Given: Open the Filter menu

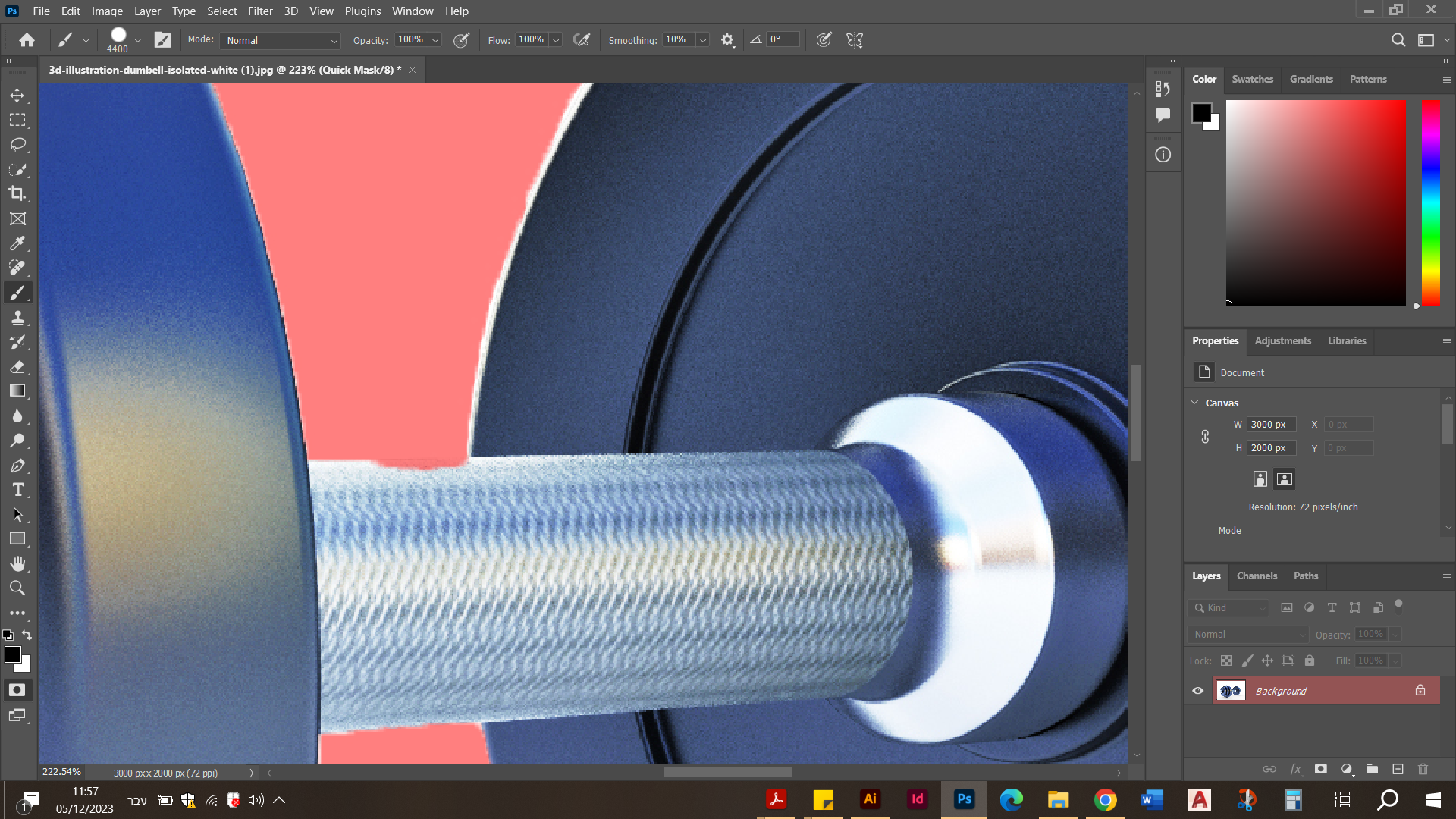Looking at the screenshot, I should [x=260, y=11].
